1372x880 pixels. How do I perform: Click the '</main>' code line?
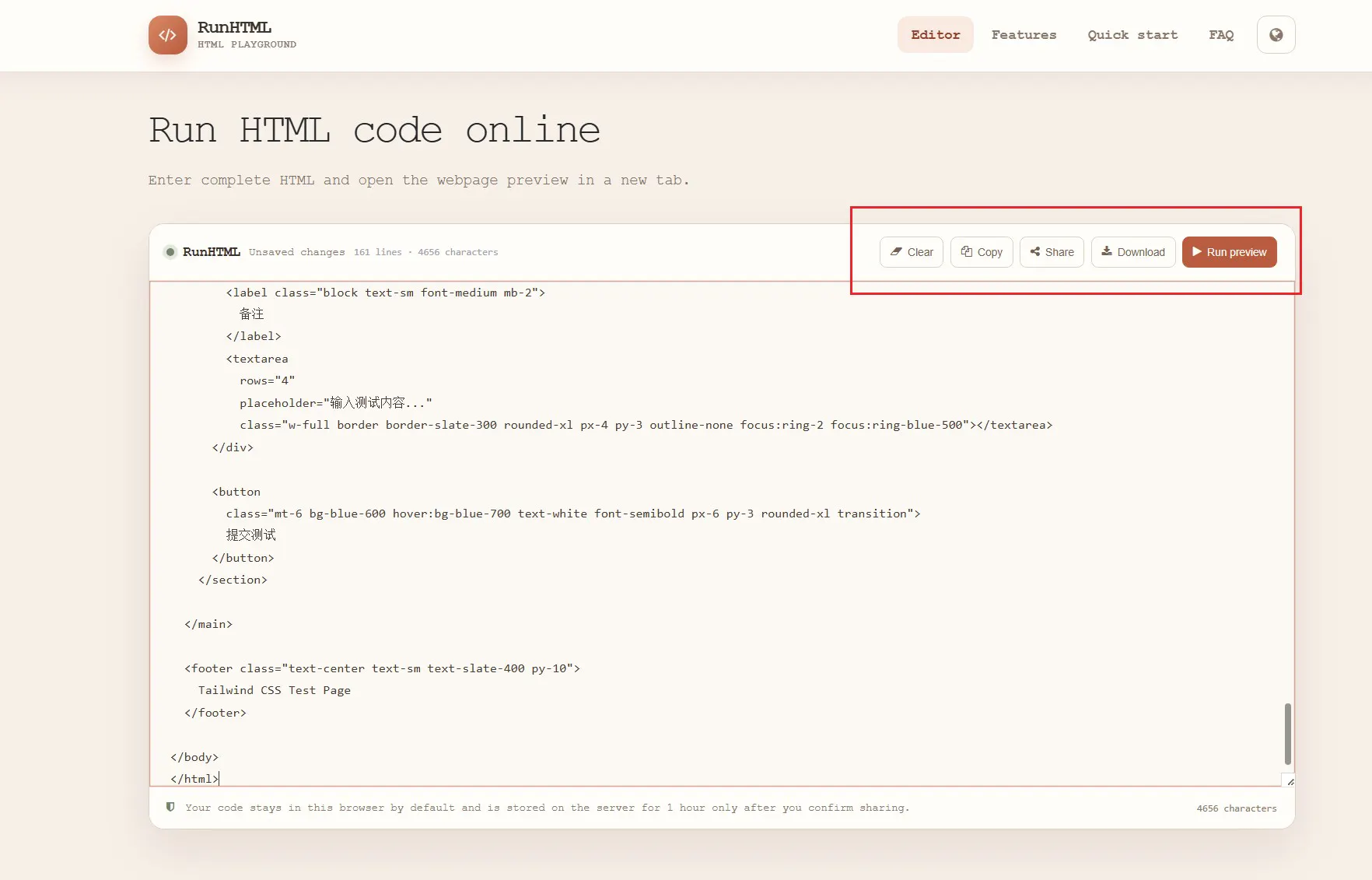tap(208, 624)
